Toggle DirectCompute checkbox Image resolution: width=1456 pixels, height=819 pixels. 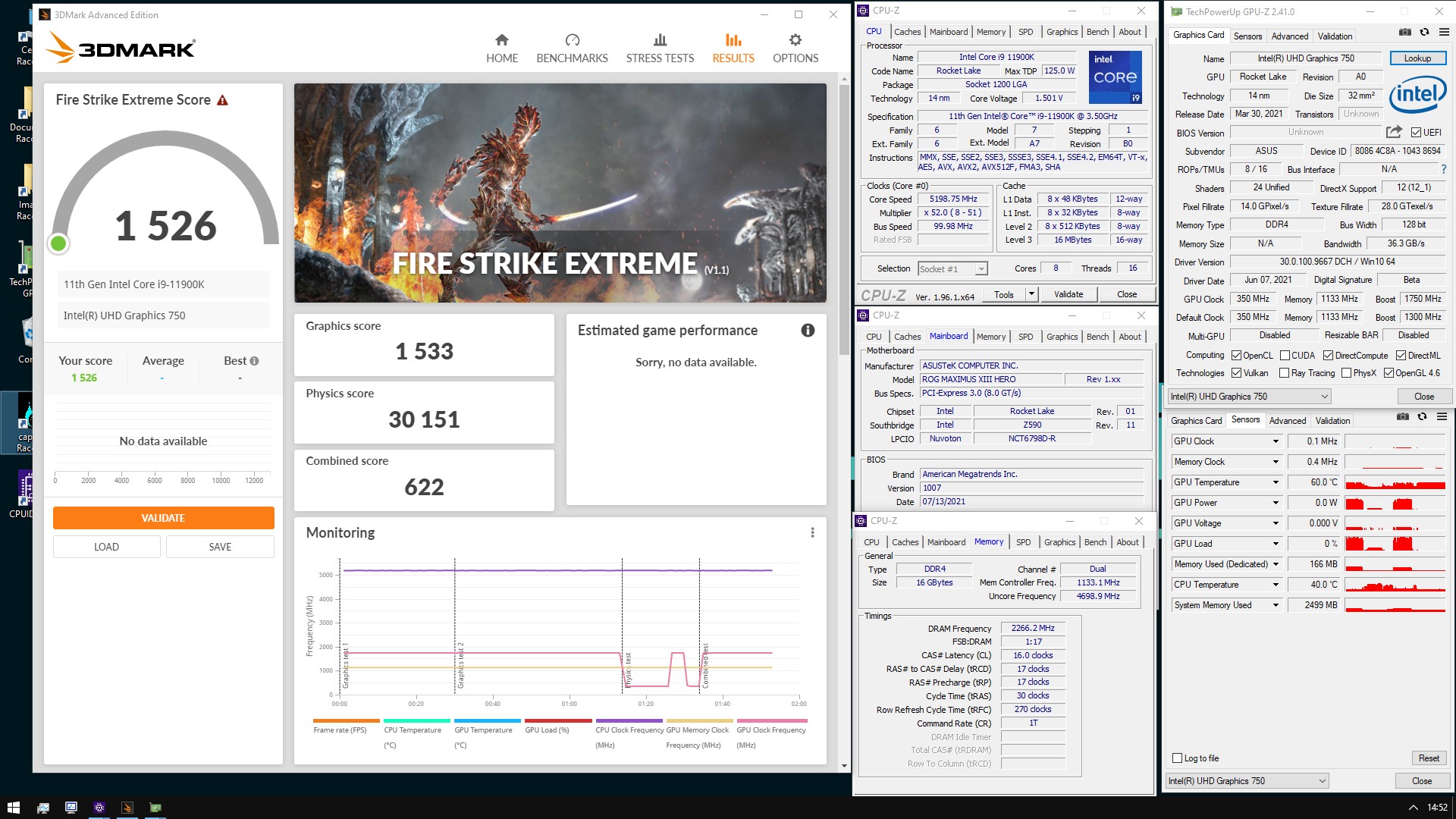click(x=1328, y=356)
